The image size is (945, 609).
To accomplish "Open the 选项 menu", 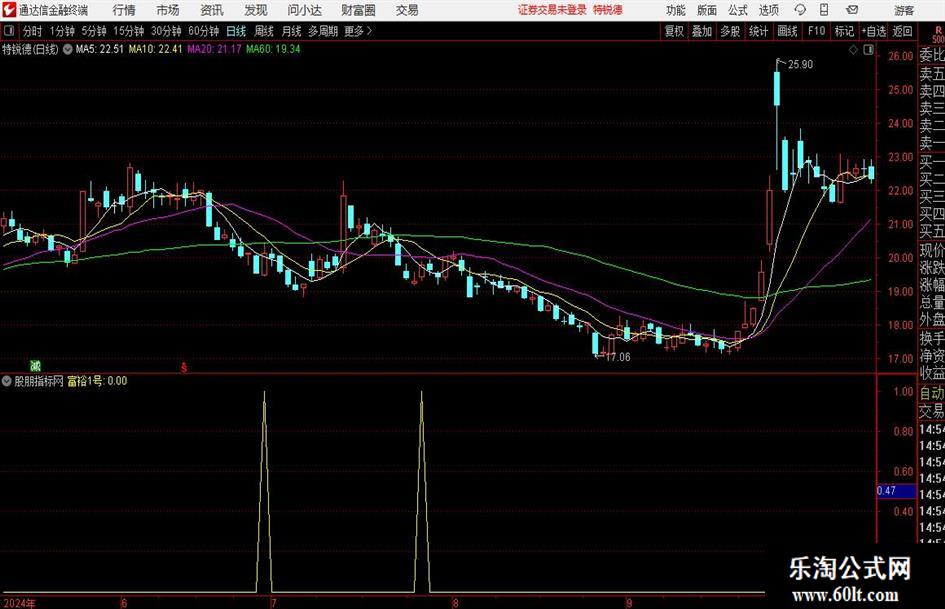I will pos(768,10).
